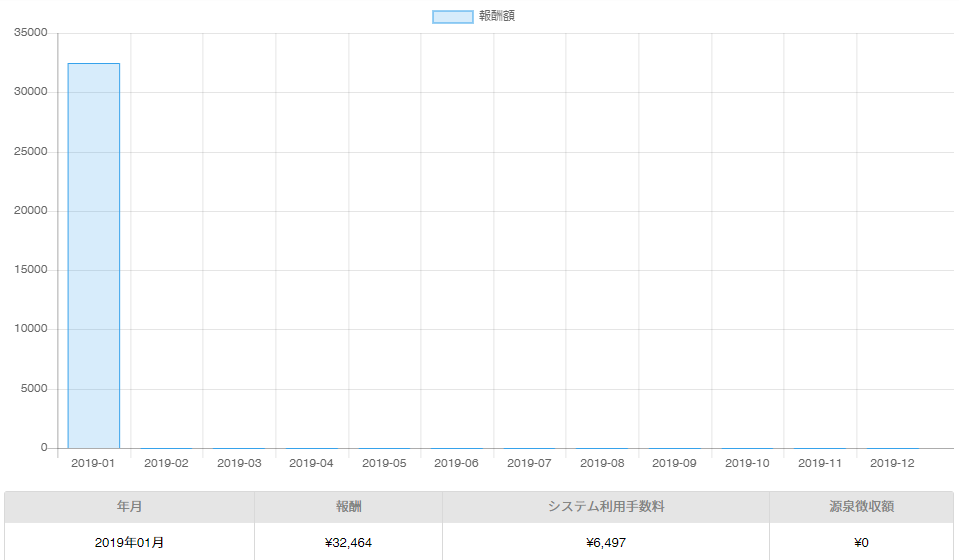Image resolution: width=959 pixels, height=560 pixels.
Task: Click the ¥6,497 system fee cell
Action: [x=605, y=542]
